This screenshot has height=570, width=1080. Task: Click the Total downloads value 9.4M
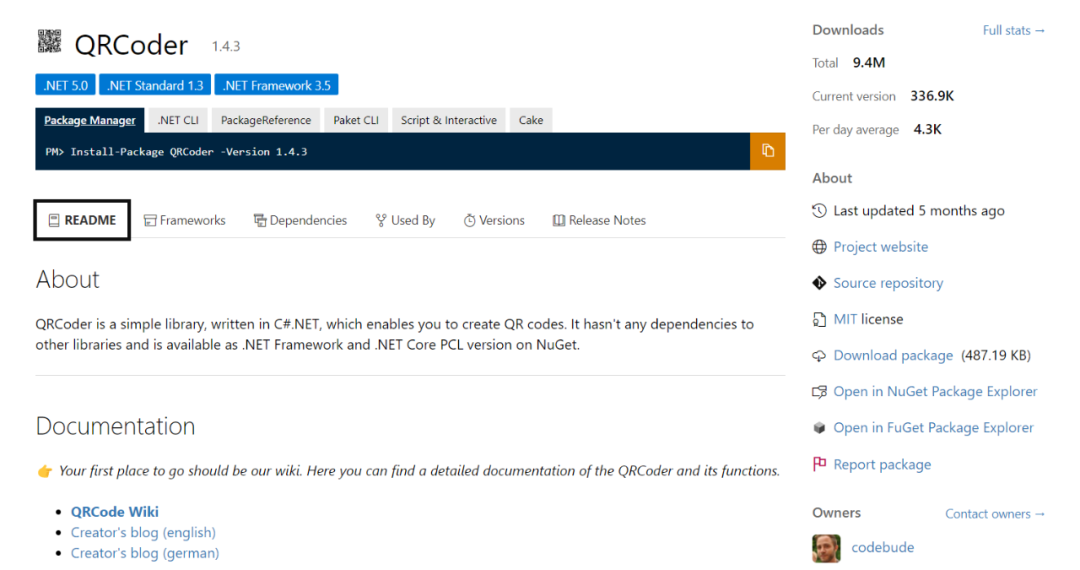(x=869, y=63)
